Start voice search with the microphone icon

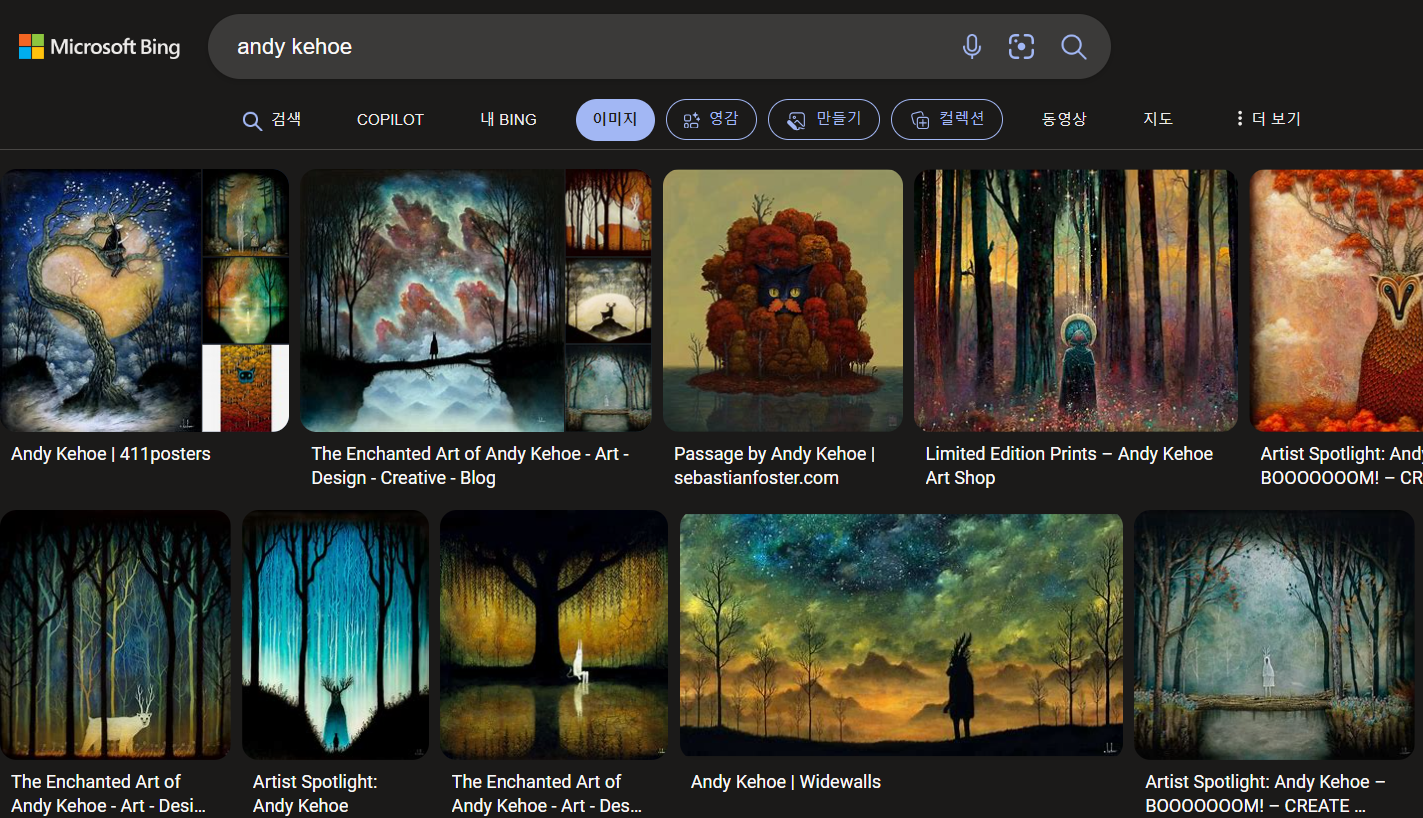pyautogui.click(x=971, y=46)
